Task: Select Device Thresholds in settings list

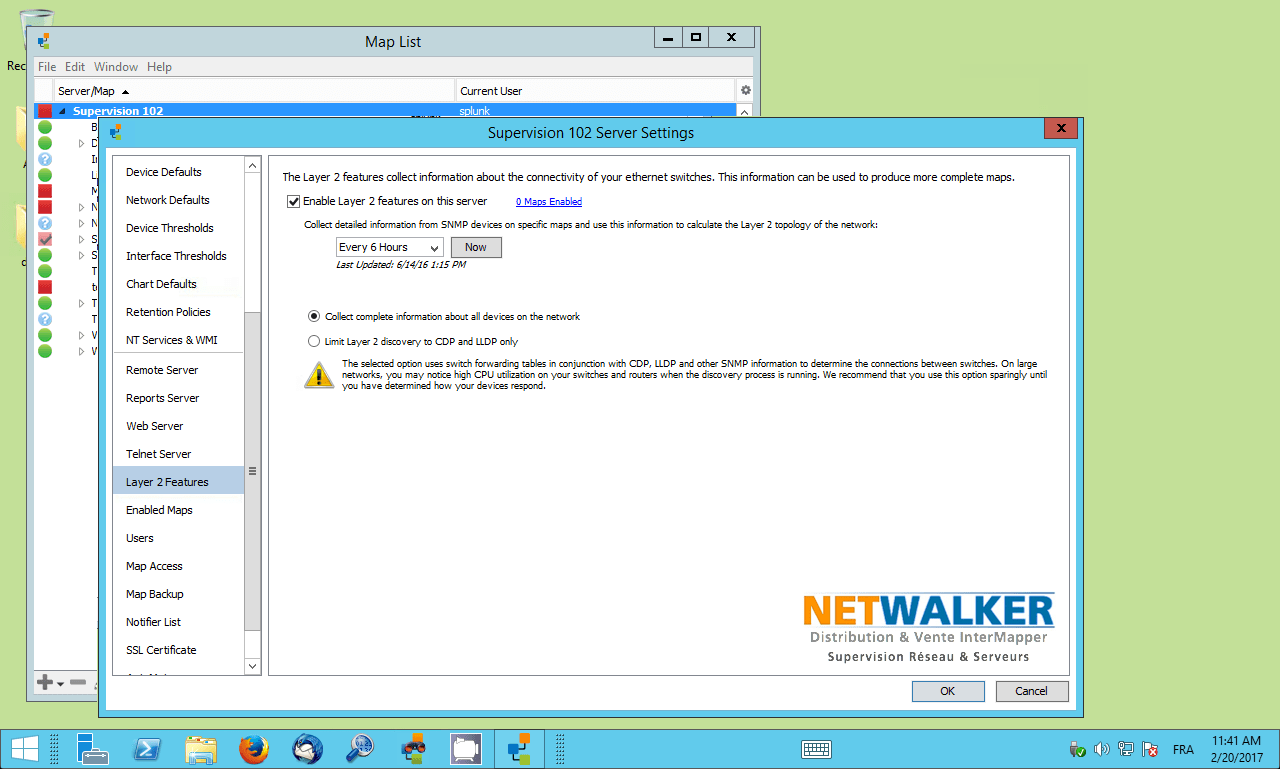Action: click(x=170, y=228)
